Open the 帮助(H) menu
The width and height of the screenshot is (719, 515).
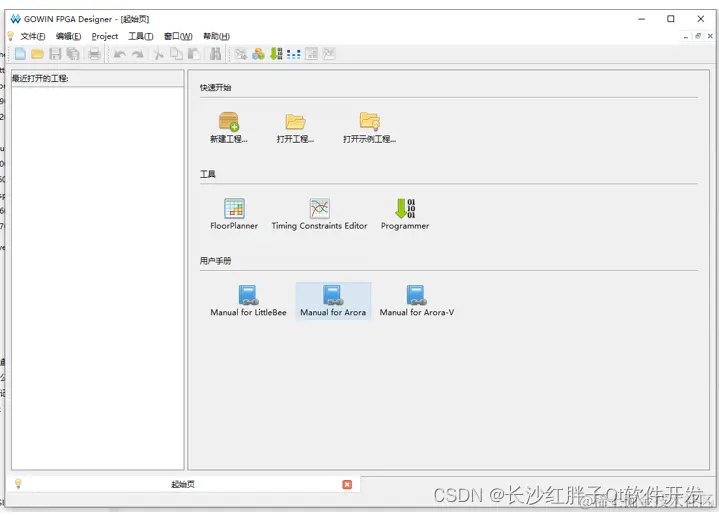216,36
